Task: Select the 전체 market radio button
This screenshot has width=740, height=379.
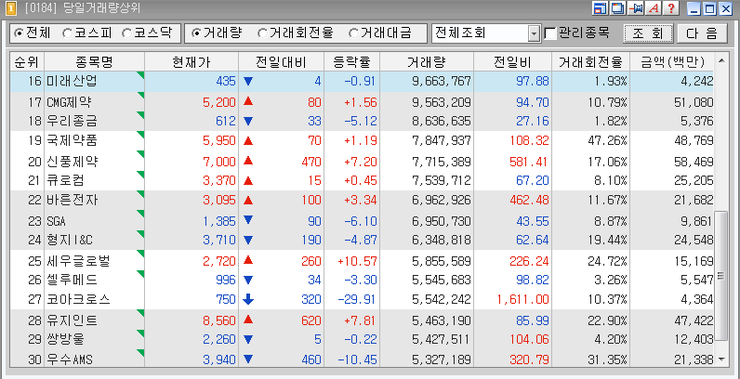Action: pos(19,33)
